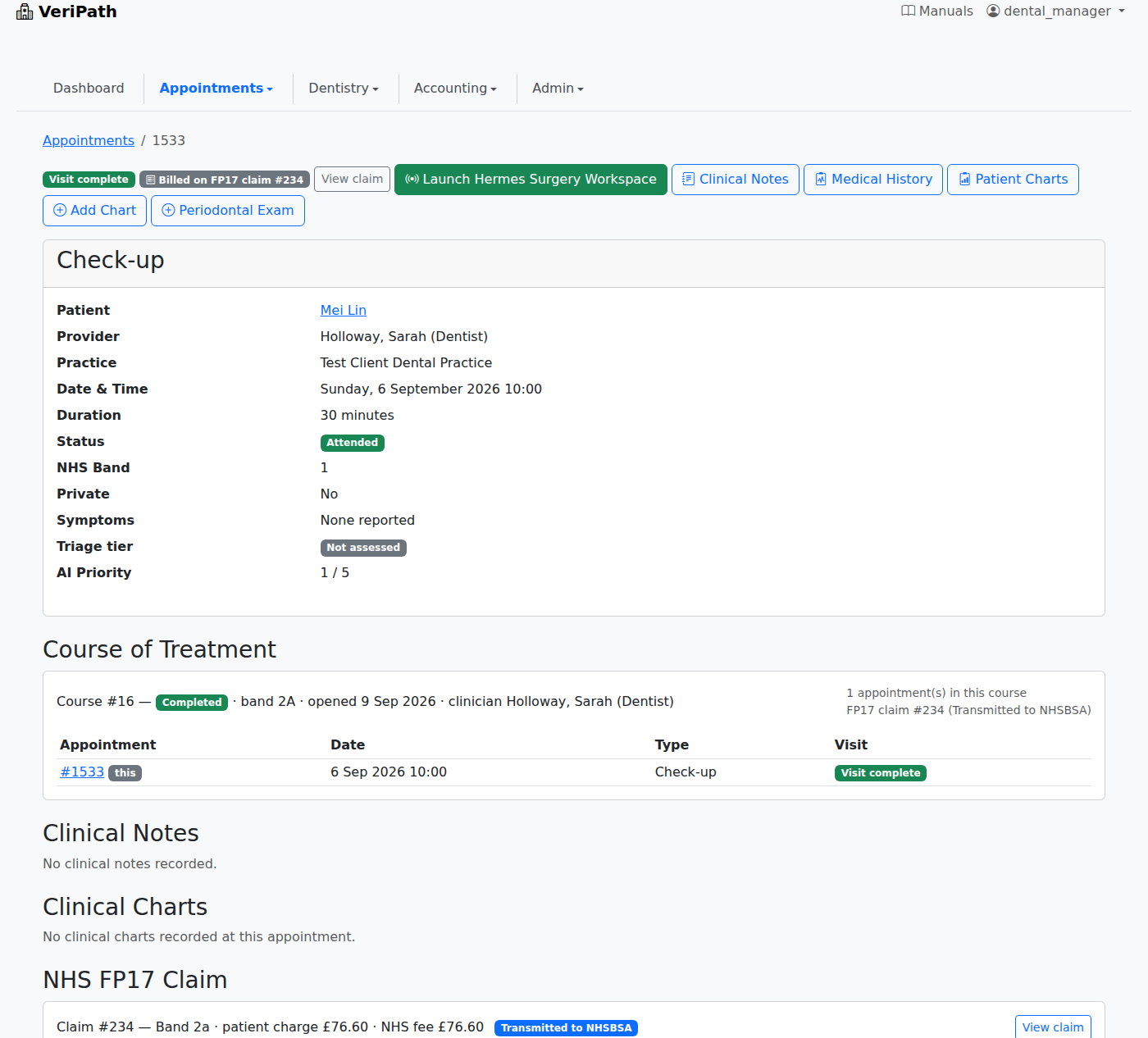Click 'Sunday, 6 September 2026 10:00' text
The width and height of the screenshot is (1148, 1038).
point(430,389)
